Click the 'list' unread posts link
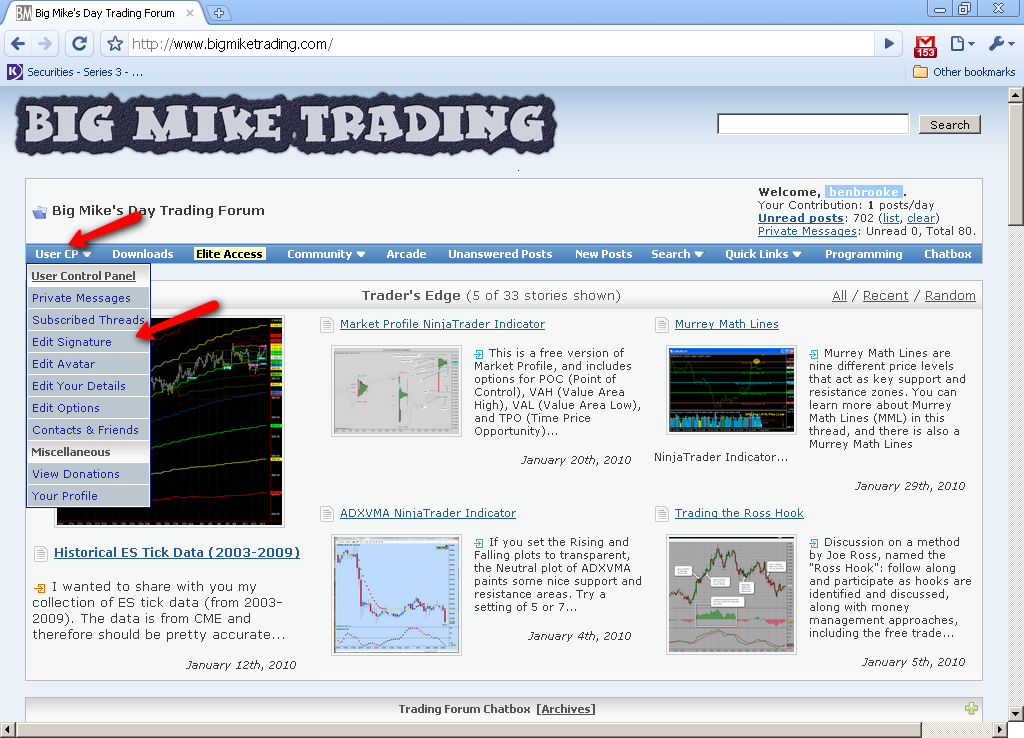The height and width of the screenshot is (738, 1024). pyautogui.click(x=891, y=218)
